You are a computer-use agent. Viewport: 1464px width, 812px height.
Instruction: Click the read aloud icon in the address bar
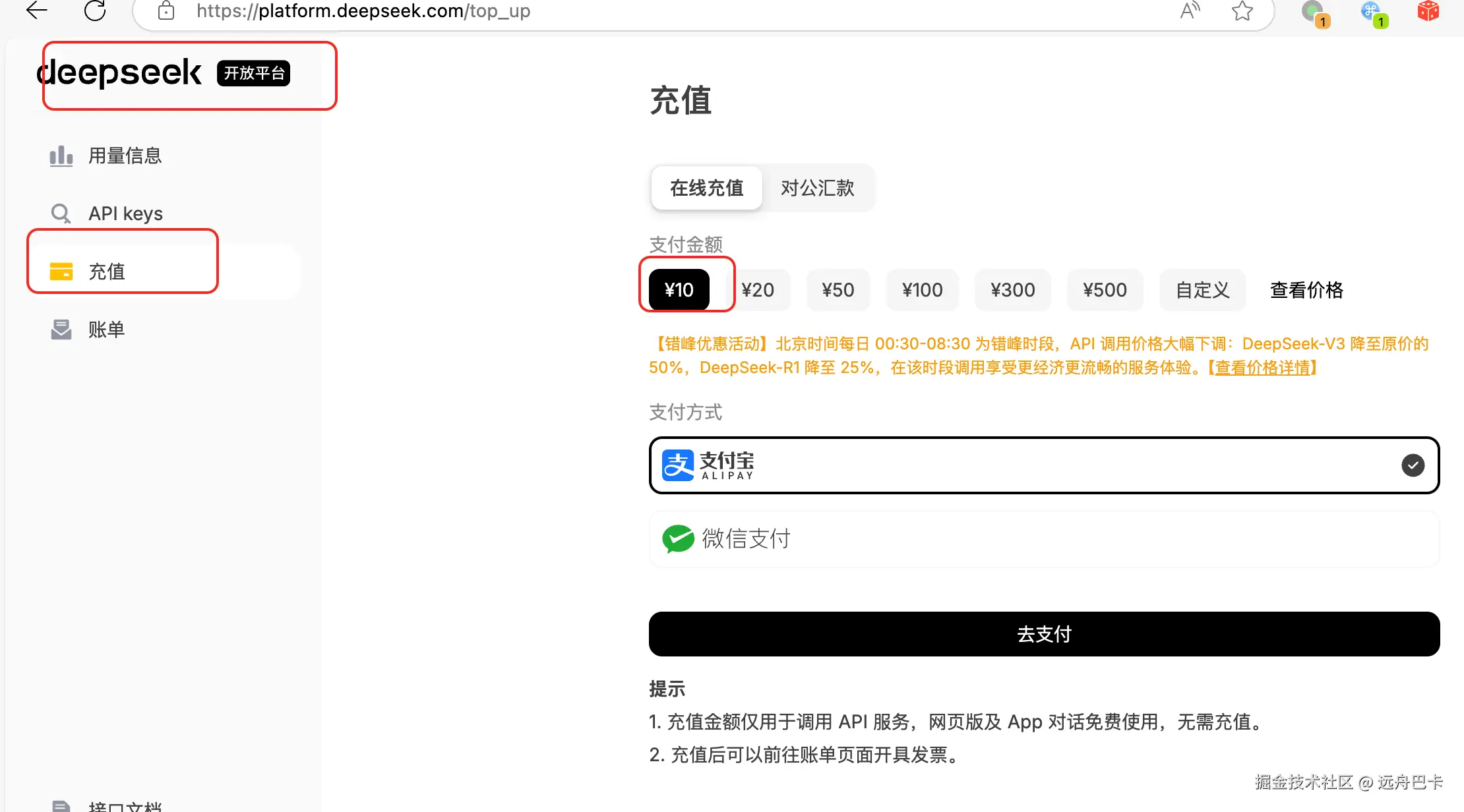point(1190,11)
